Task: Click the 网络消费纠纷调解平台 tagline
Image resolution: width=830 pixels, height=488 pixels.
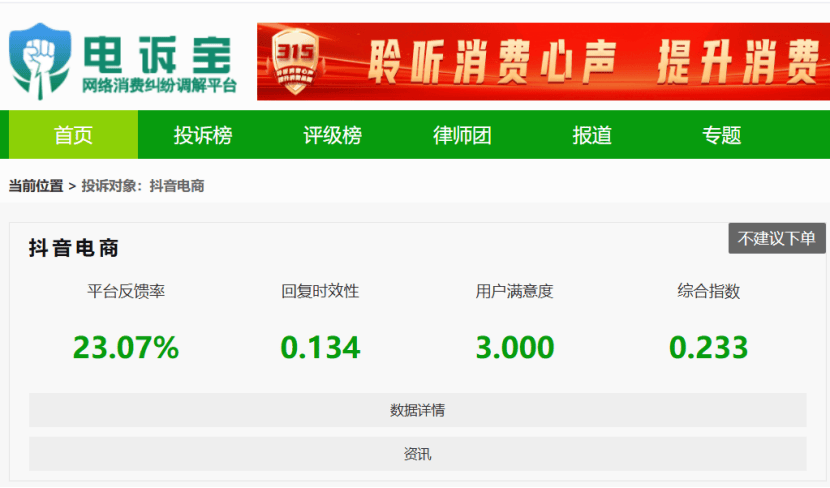Action: click(159, 86)
